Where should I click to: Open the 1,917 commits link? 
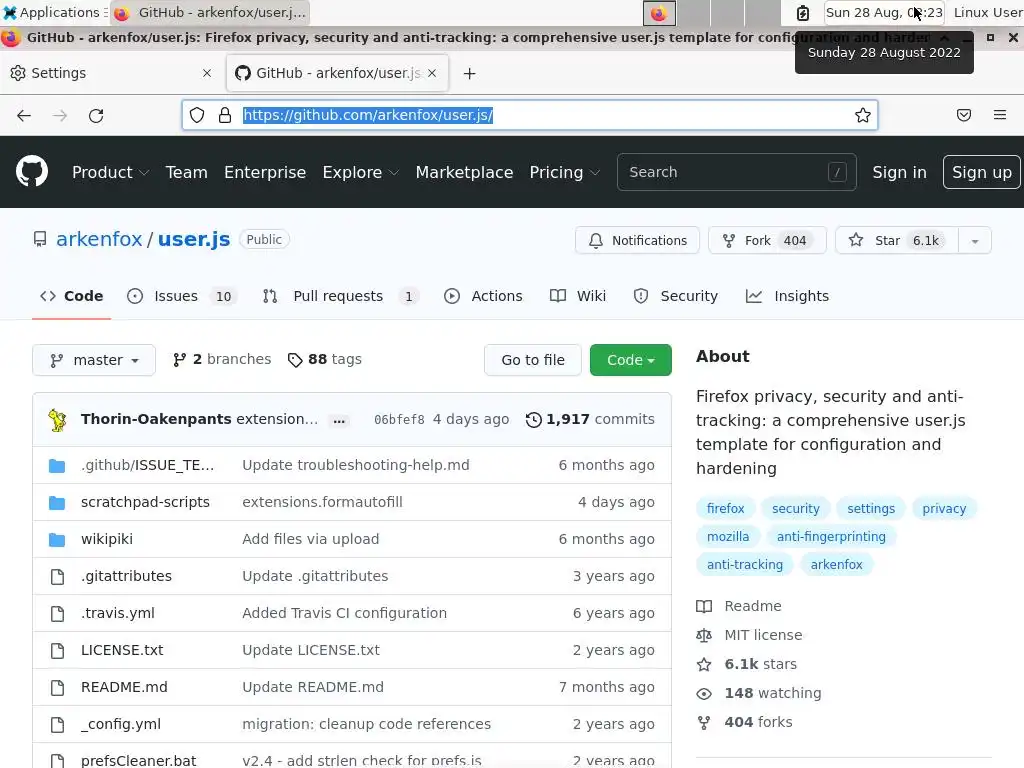[x=590, y=419]
